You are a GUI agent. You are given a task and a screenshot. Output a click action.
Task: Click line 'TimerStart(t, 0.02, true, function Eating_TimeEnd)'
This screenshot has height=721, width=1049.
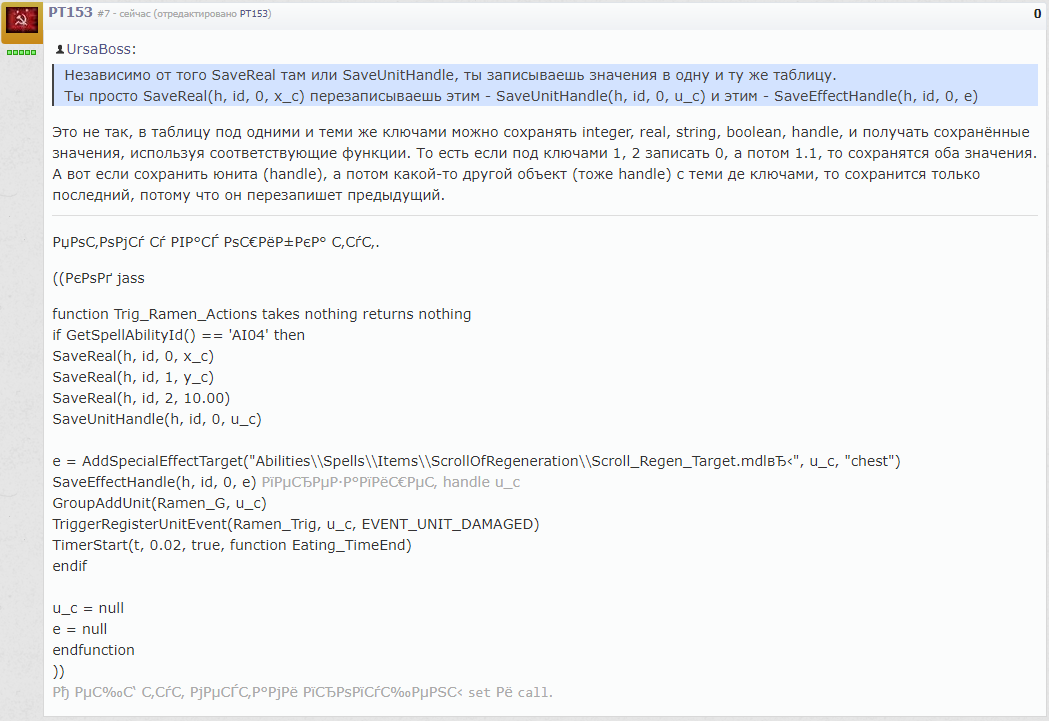pyautogui.click(x=232, y=545)
